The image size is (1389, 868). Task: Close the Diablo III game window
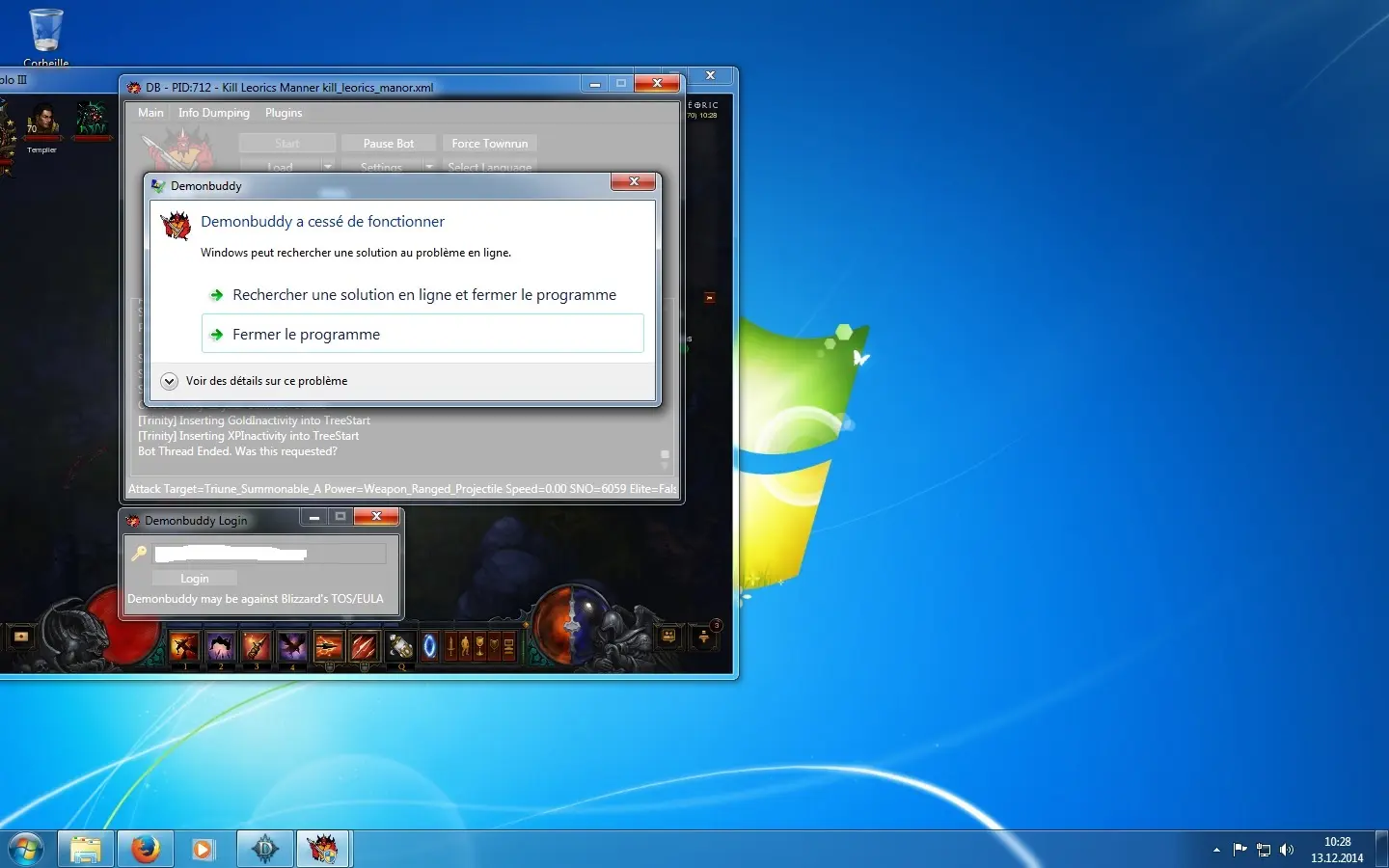(710, 75)
